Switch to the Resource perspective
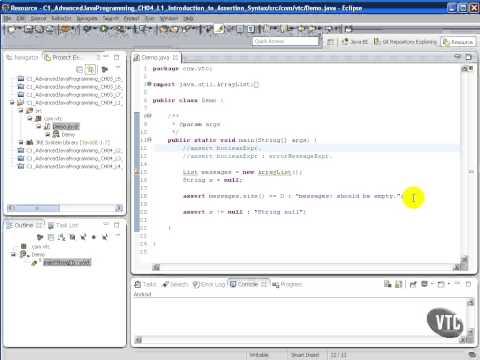 (x=458, y=42)
